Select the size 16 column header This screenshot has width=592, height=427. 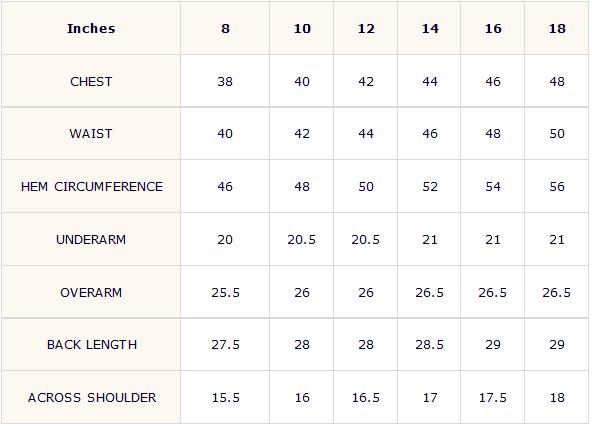[x=493, y=29]
